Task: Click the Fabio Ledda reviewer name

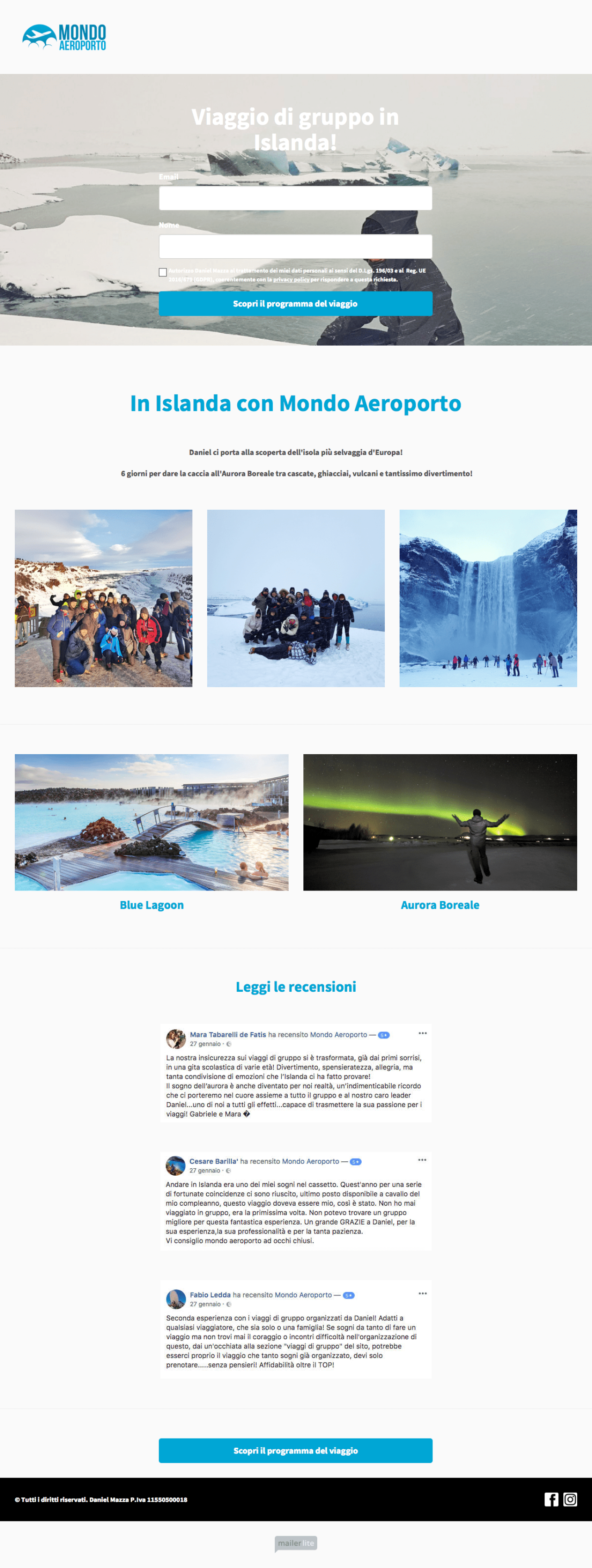Action: click(210, 1295)
